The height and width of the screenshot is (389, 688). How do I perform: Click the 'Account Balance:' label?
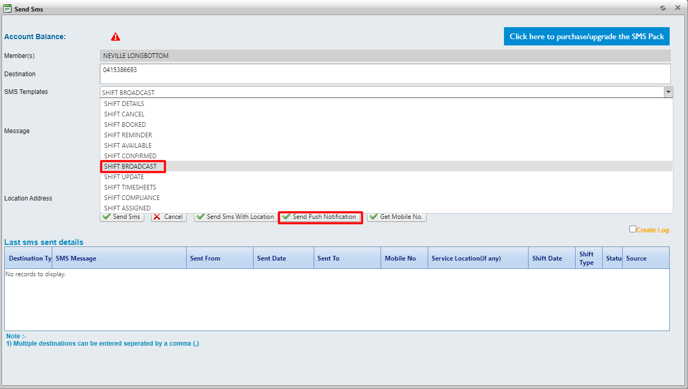coord(35,37)
